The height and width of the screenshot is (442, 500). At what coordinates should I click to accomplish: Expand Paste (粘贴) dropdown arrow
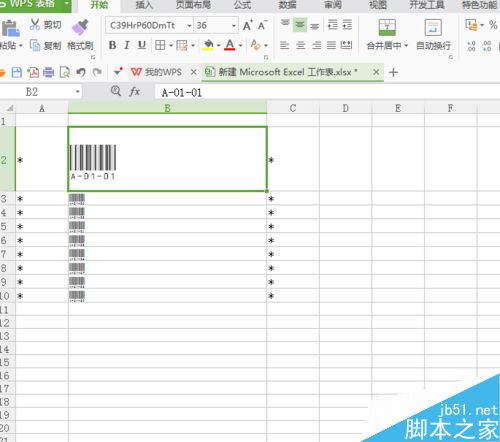tap(21, 45)
